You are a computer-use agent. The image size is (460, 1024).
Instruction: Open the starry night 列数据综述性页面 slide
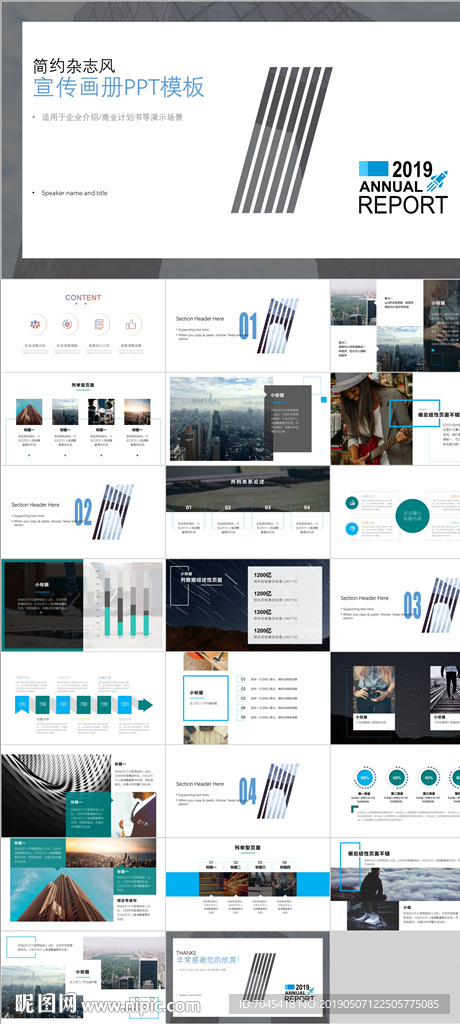[248, 605]
